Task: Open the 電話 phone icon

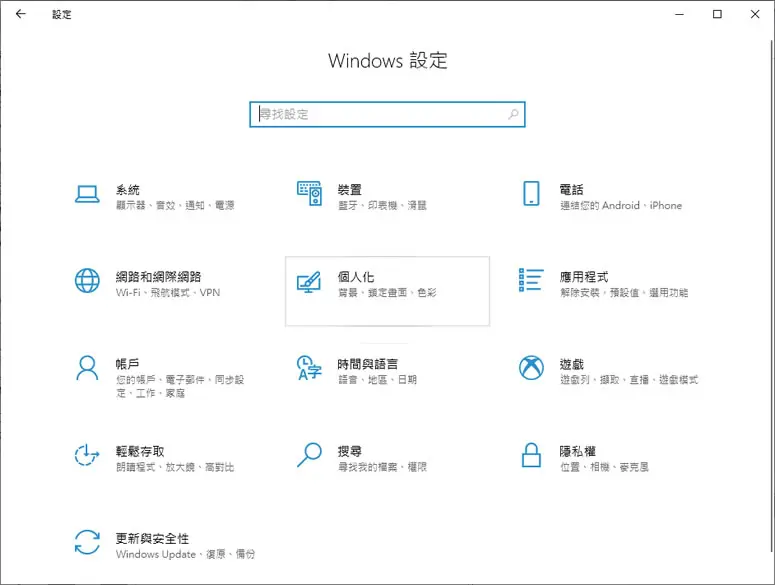Action: 531,193
